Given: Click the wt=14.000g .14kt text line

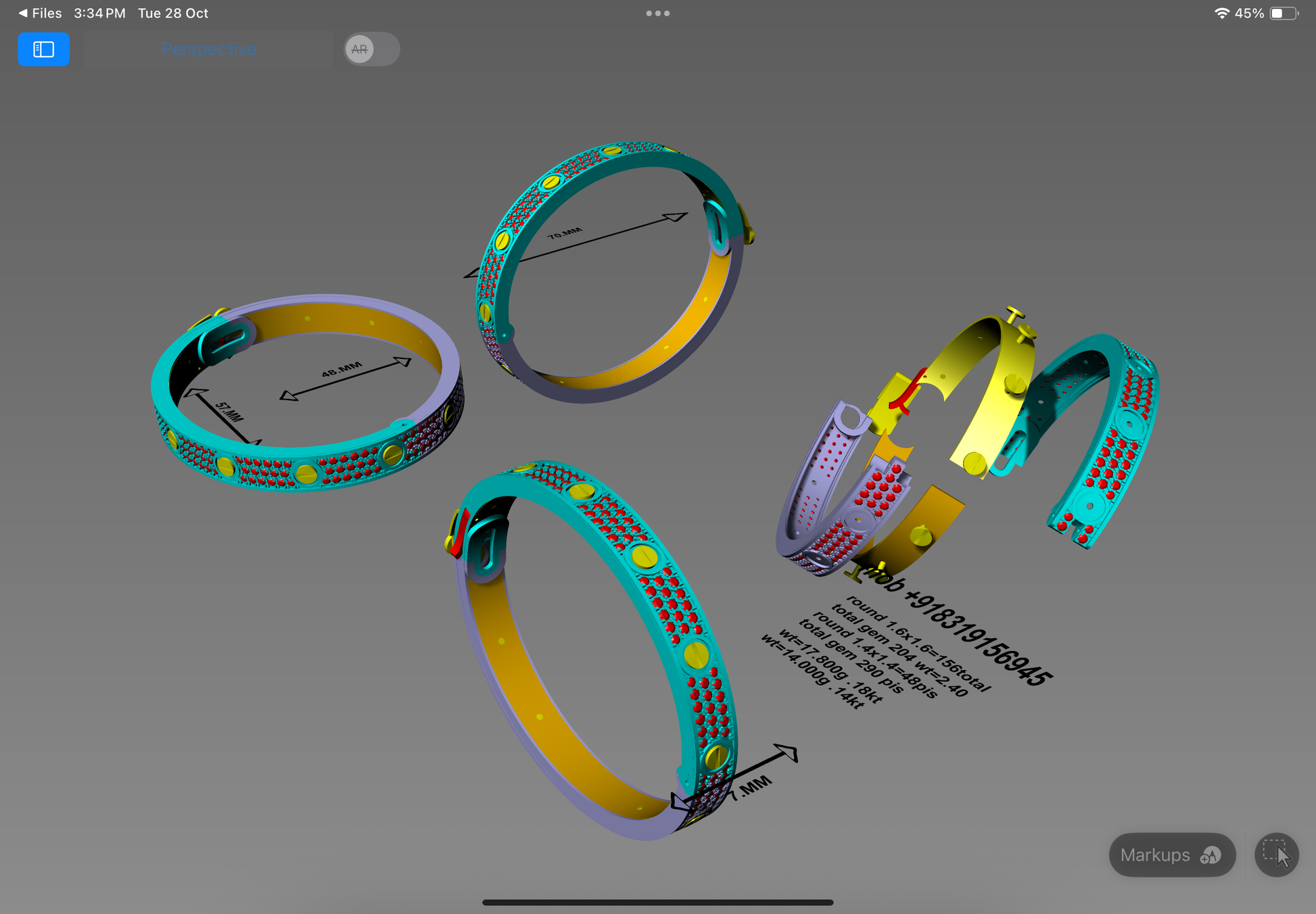Looking at the screenshot, I should point(812,673).
